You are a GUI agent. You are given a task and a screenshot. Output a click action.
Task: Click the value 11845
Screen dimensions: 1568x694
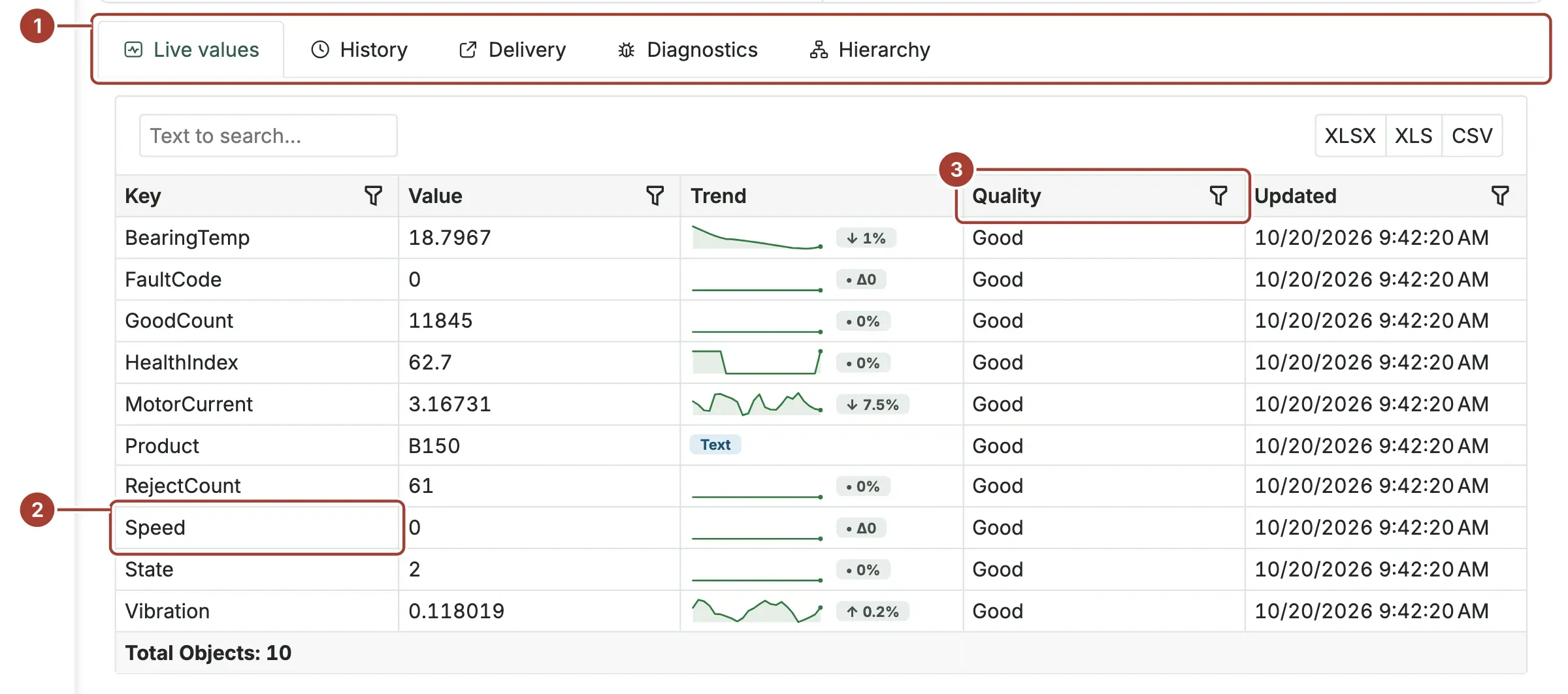pos(440,321)
